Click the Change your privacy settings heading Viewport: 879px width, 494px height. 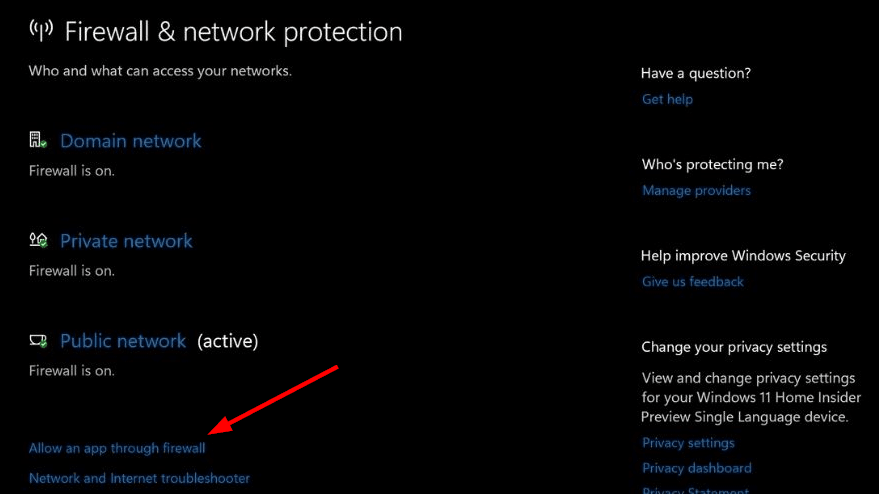pyautogui.click(x=734, y=347)
